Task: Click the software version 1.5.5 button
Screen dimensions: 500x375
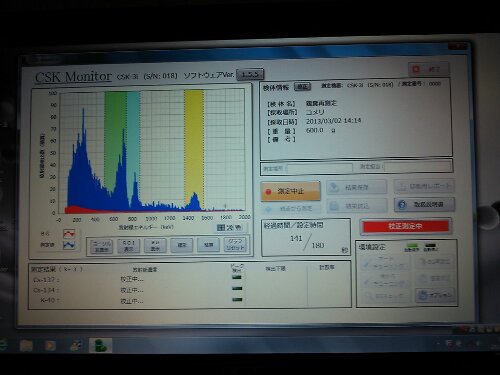Action: (250, 74)
